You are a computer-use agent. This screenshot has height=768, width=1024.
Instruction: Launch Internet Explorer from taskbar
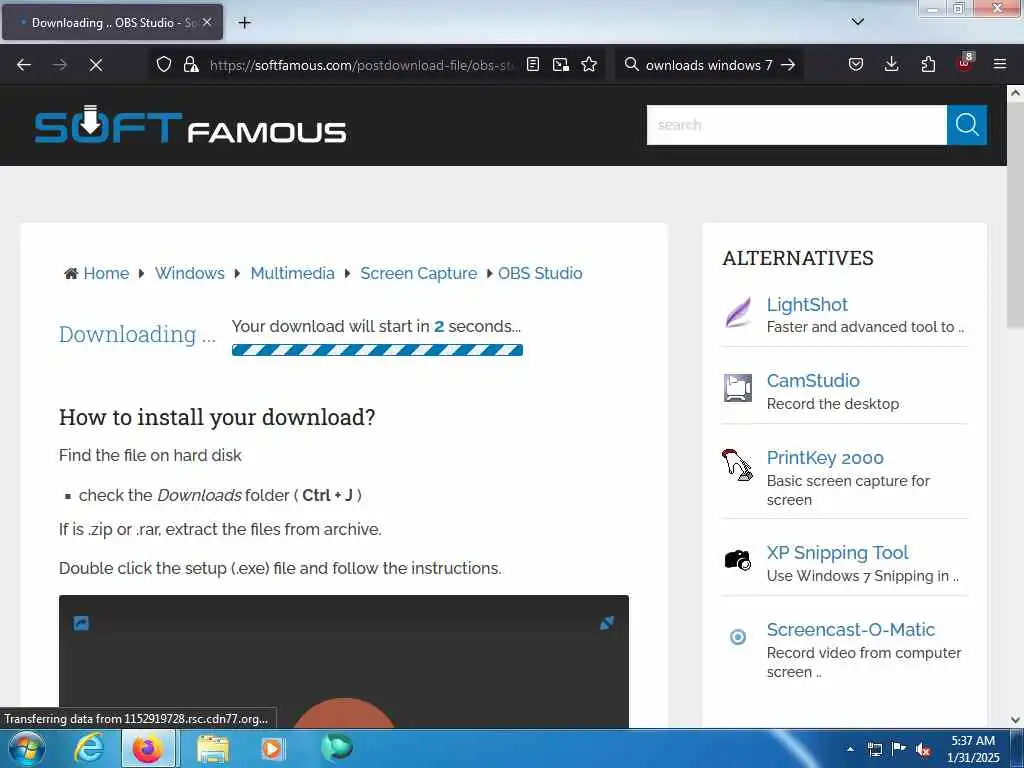pyautogui.click(x=89, y=748)
